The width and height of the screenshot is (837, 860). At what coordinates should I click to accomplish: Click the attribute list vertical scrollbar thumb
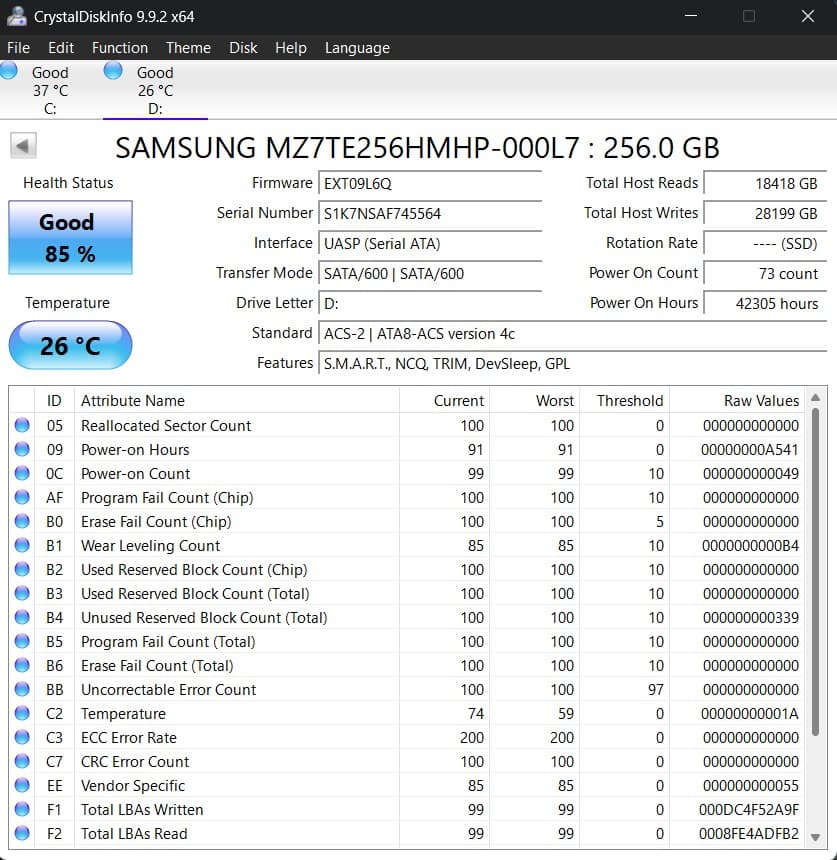click(816, 572)
